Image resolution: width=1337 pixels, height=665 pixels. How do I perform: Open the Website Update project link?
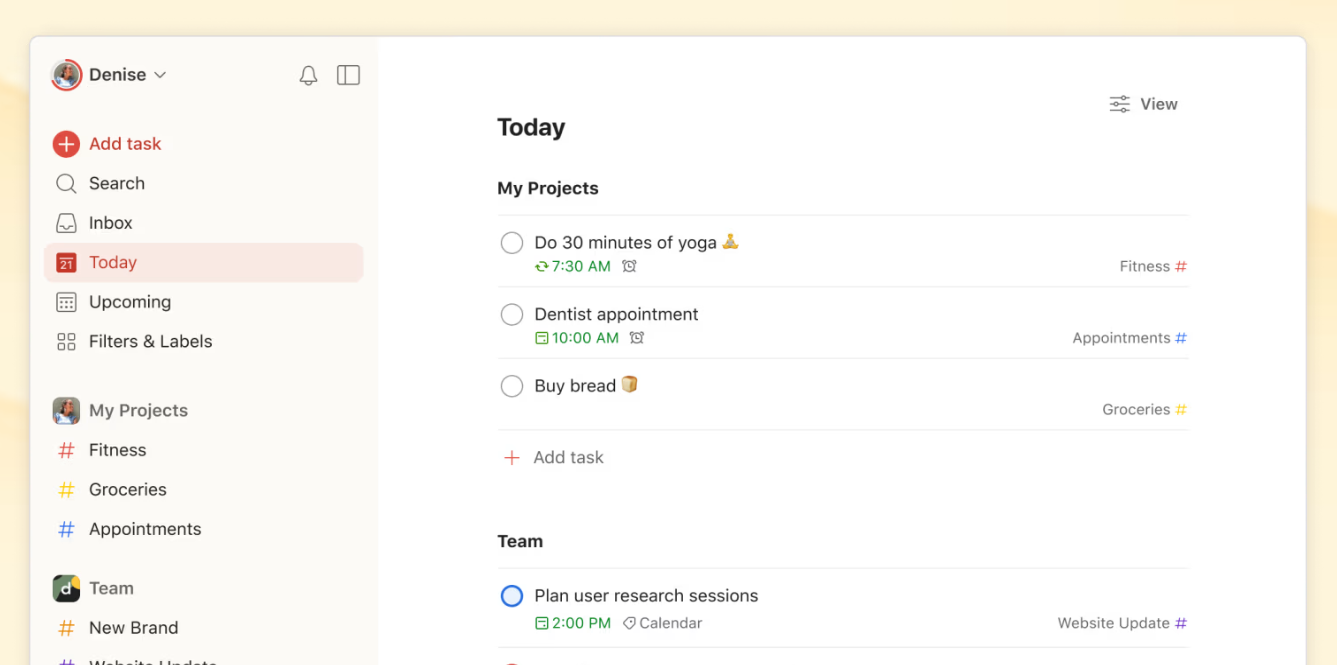1113,623
